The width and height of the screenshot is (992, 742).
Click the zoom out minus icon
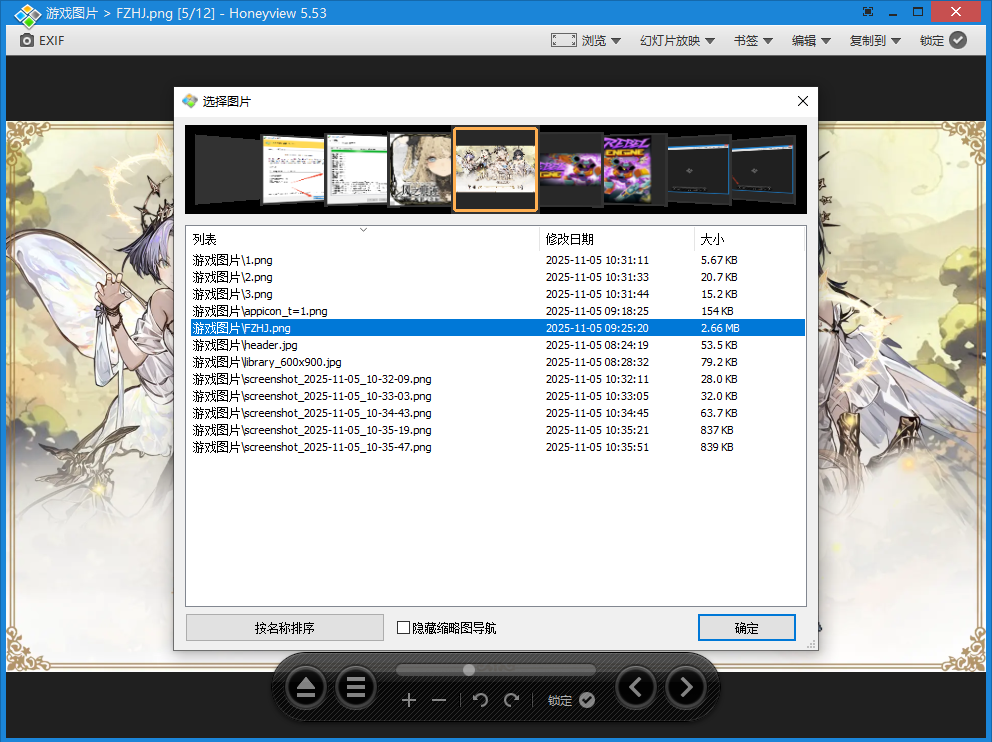(x=439, y=700)
